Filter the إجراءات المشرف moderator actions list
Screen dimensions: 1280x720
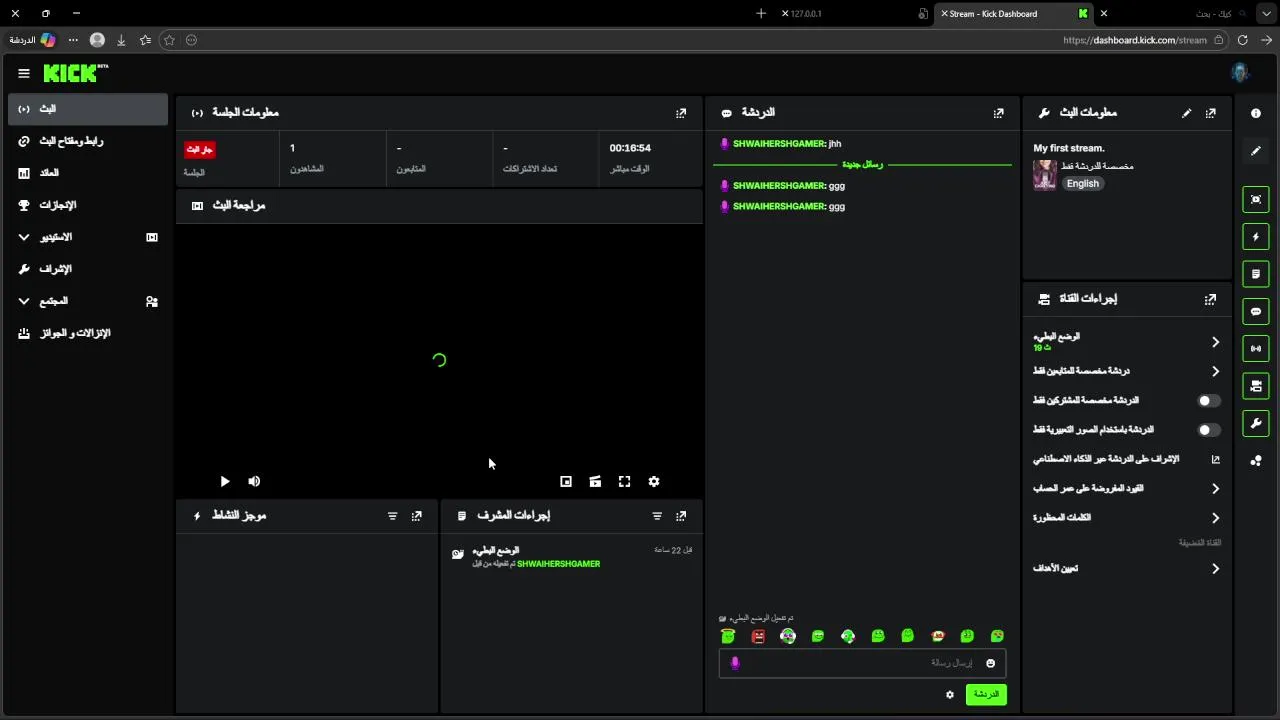[657, 516]
